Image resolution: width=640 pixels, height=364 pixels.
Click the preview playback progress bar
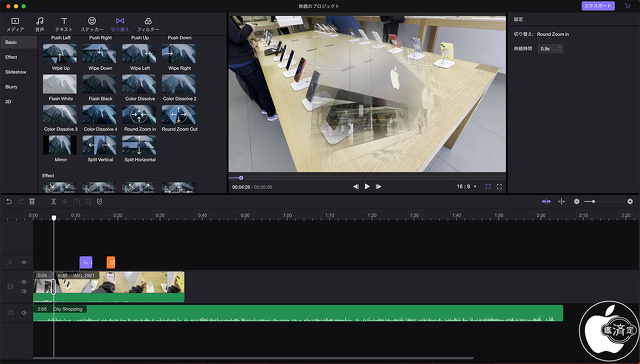pos(367,178)
